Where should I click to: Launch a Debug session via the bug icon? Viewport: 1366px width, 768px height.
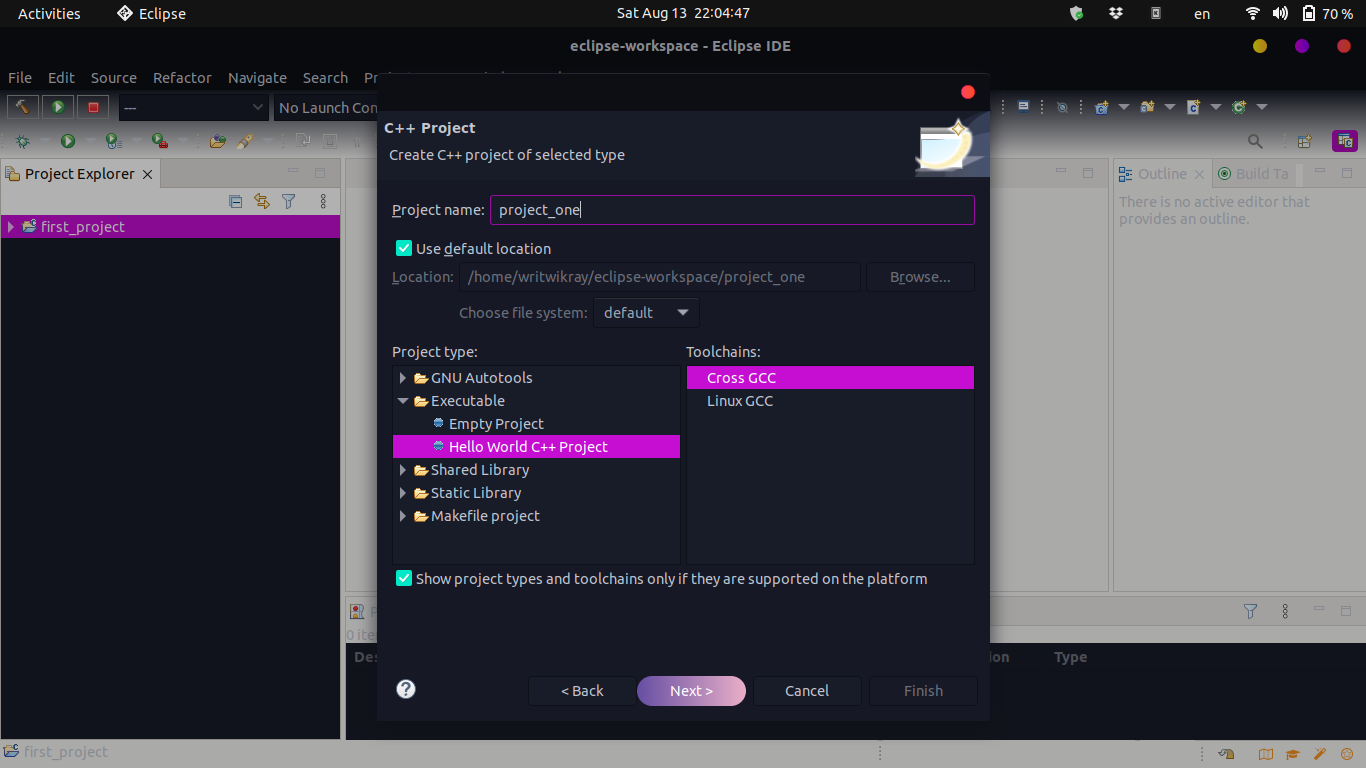(x=22, y=141)
